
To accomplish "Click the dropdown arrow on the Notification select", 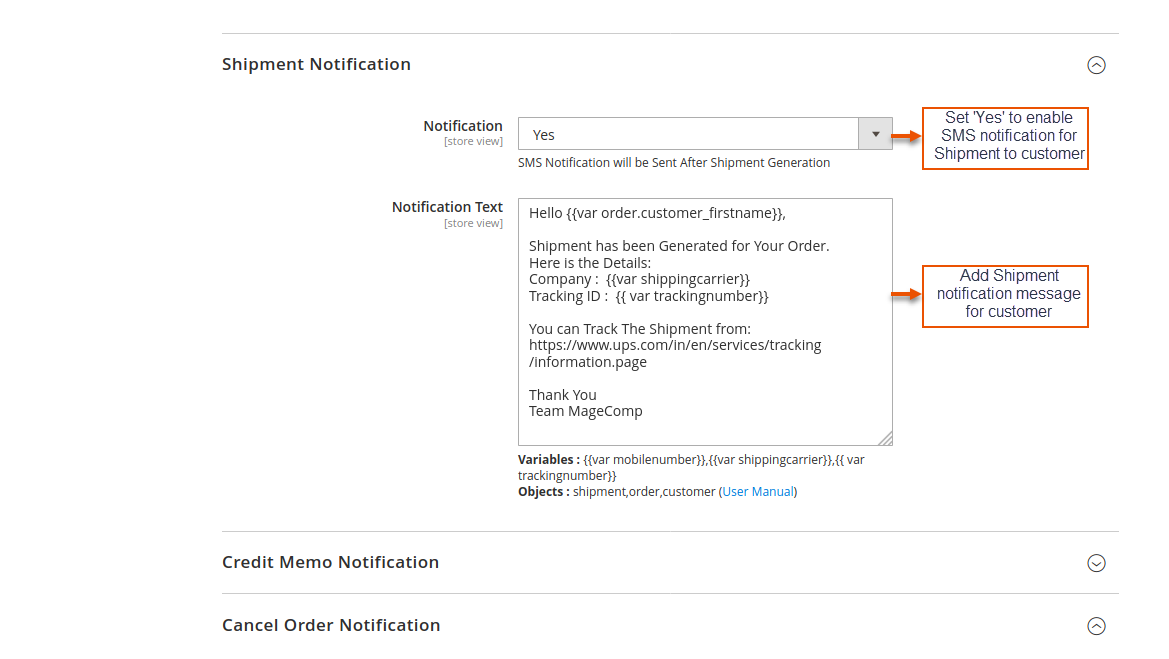I will (x=876, y=134).
